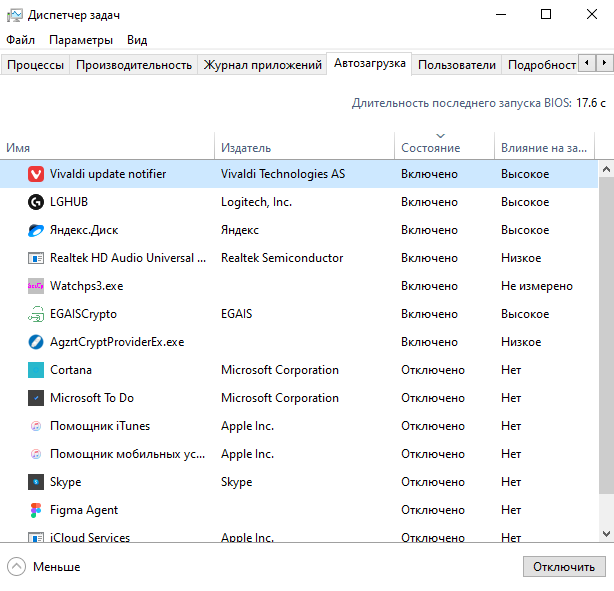The width and height of the screenshot is (614, 591).
Task: Click the Помощник мобильных ус... icon
Action: click(36, 454)
